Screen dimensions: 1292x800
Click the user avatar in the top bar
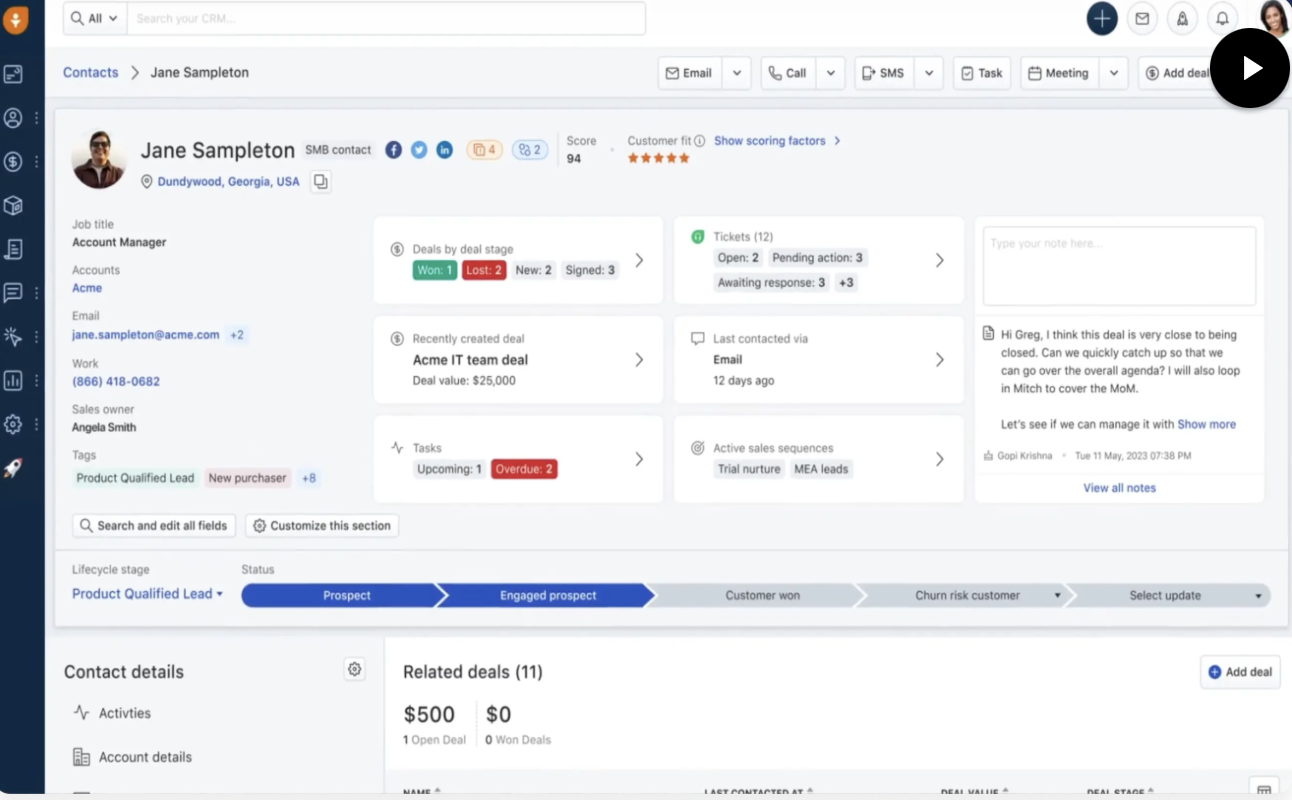pos(1274,18)
